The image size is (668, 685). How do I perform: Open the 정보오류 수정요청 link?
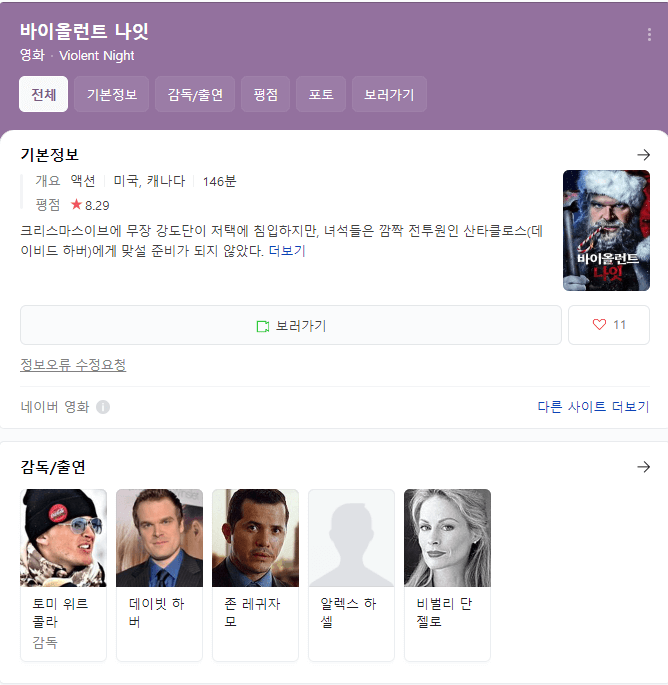[73, 365]
